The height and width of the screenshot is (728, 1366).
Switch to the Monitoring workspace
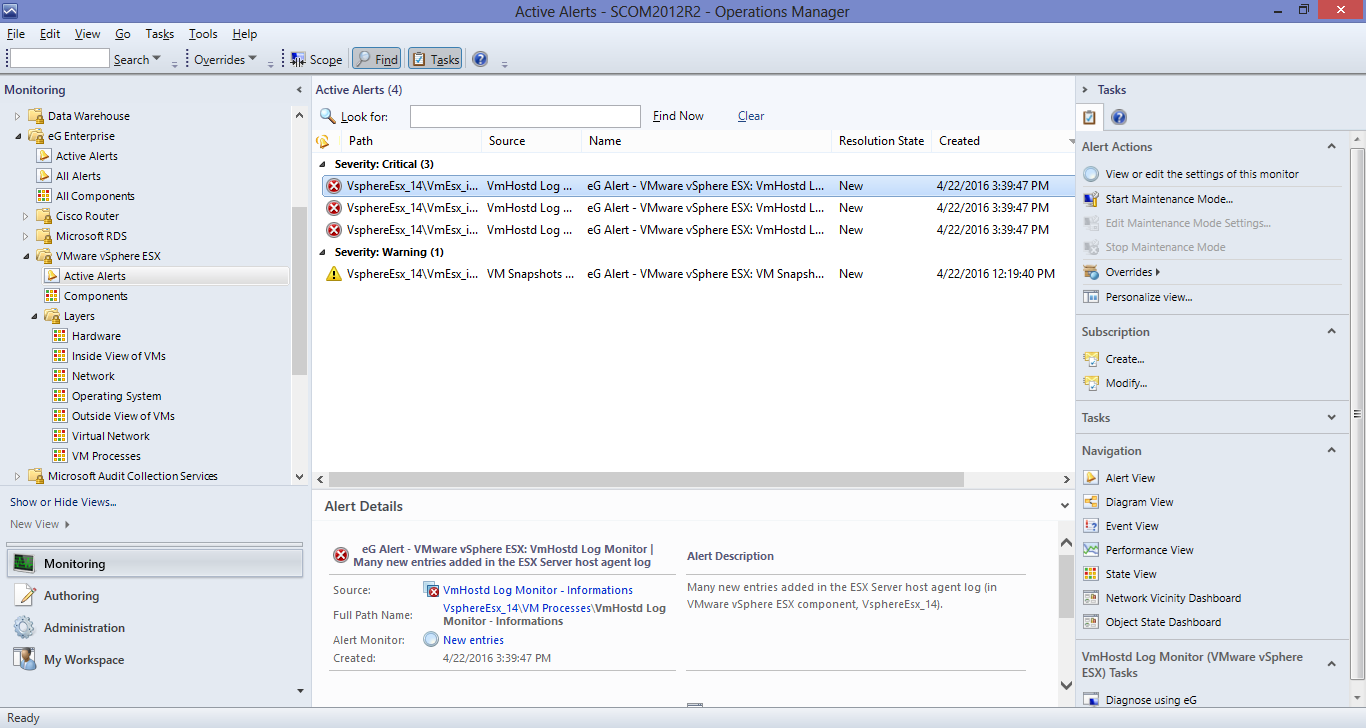155,564
